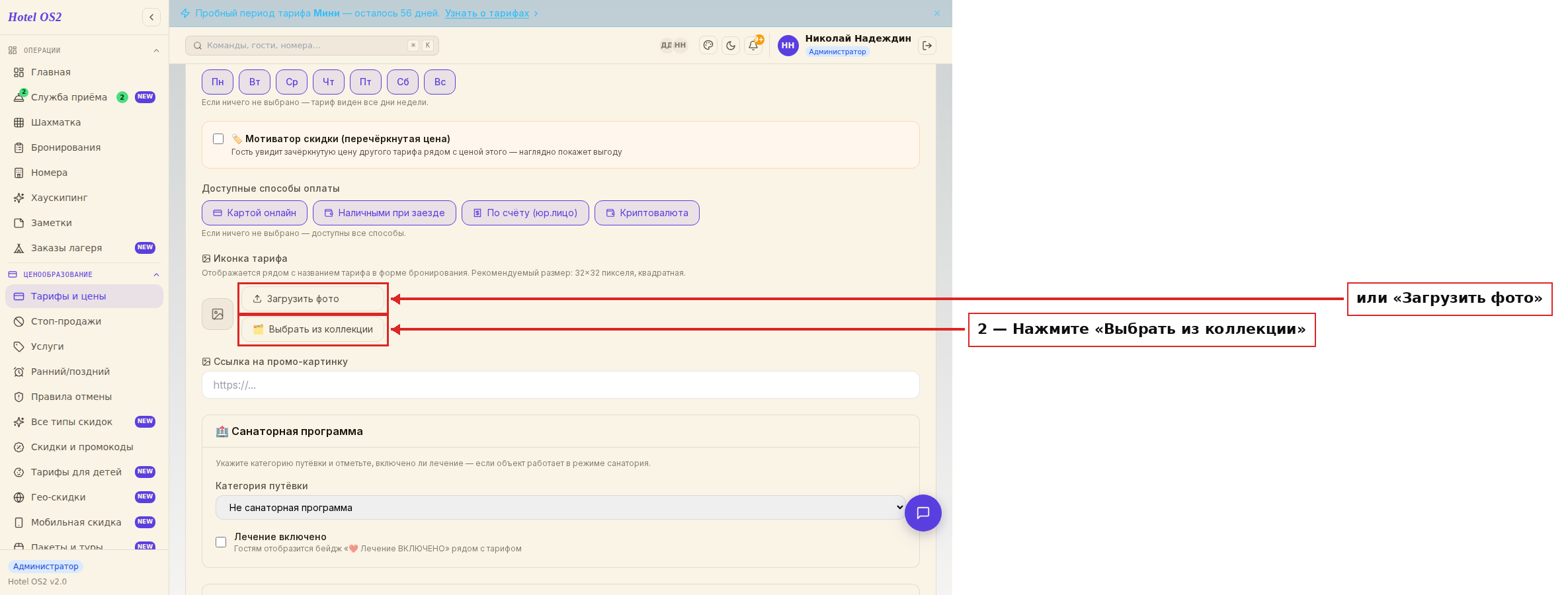Screen dimensions: 1568x595
Task: Open Бронирования section
Action: (x=84, y=147)
